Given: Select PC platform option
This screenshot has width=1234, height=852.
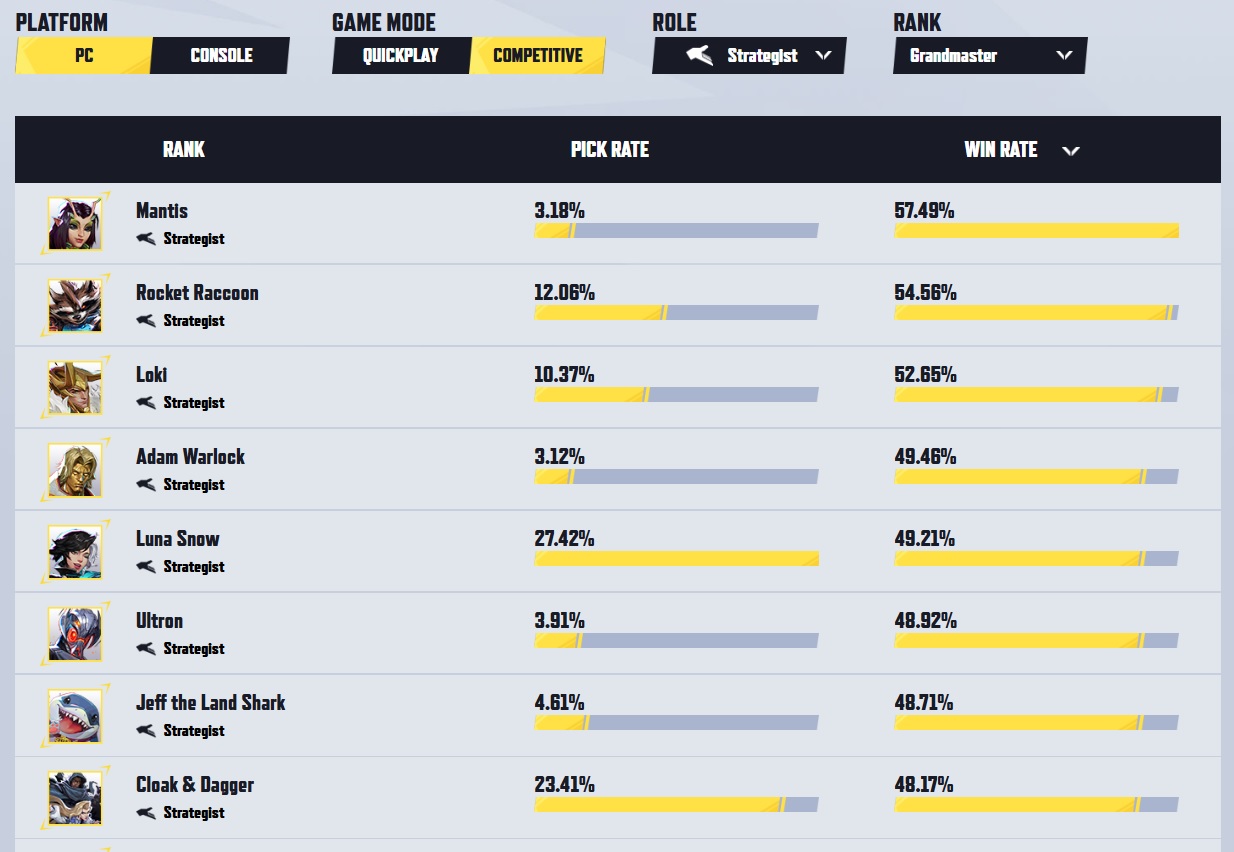Looking at the screenshot, I should 84,56.
